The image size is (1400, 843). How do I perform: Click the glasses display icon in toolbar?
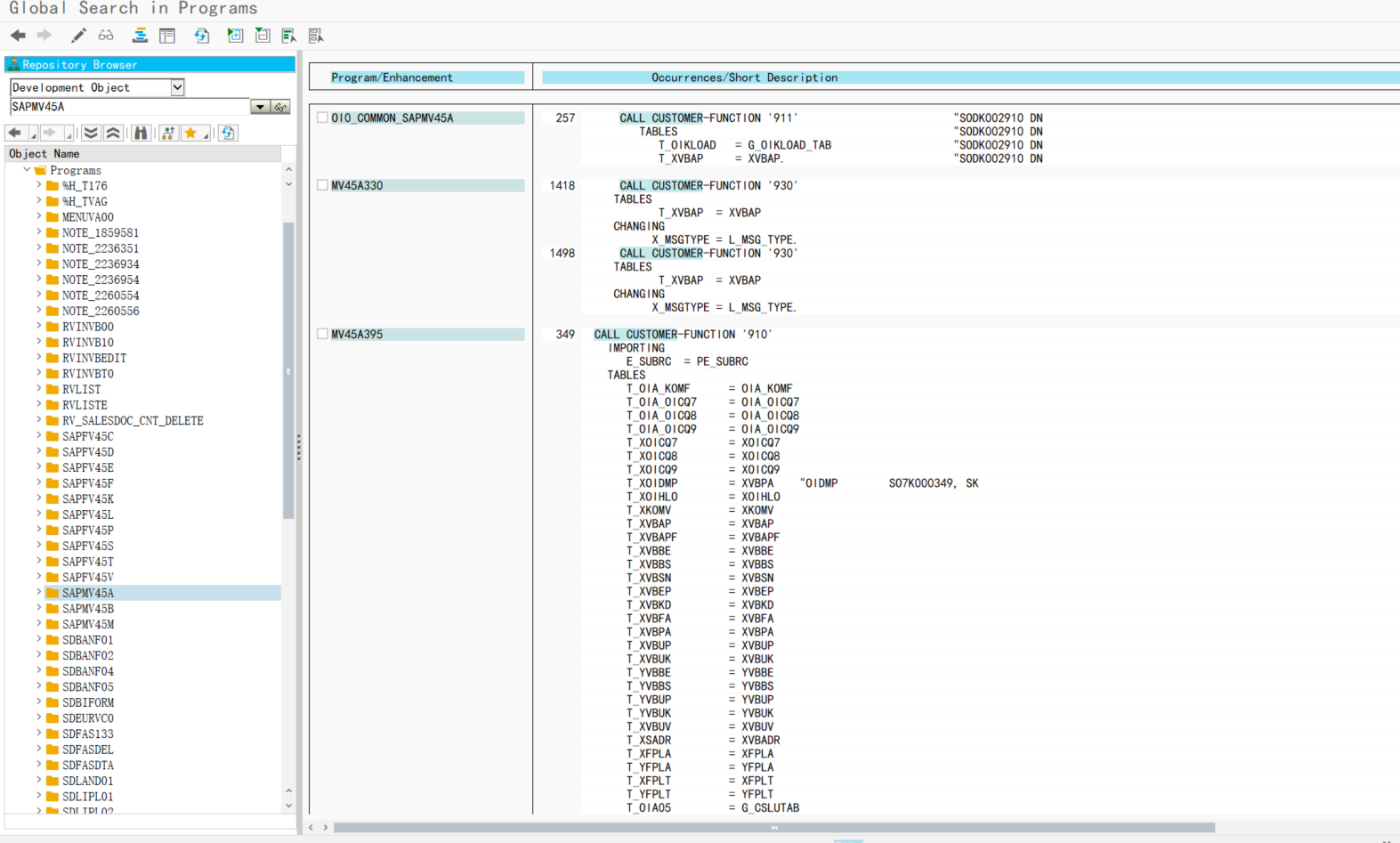coord(106,36)
